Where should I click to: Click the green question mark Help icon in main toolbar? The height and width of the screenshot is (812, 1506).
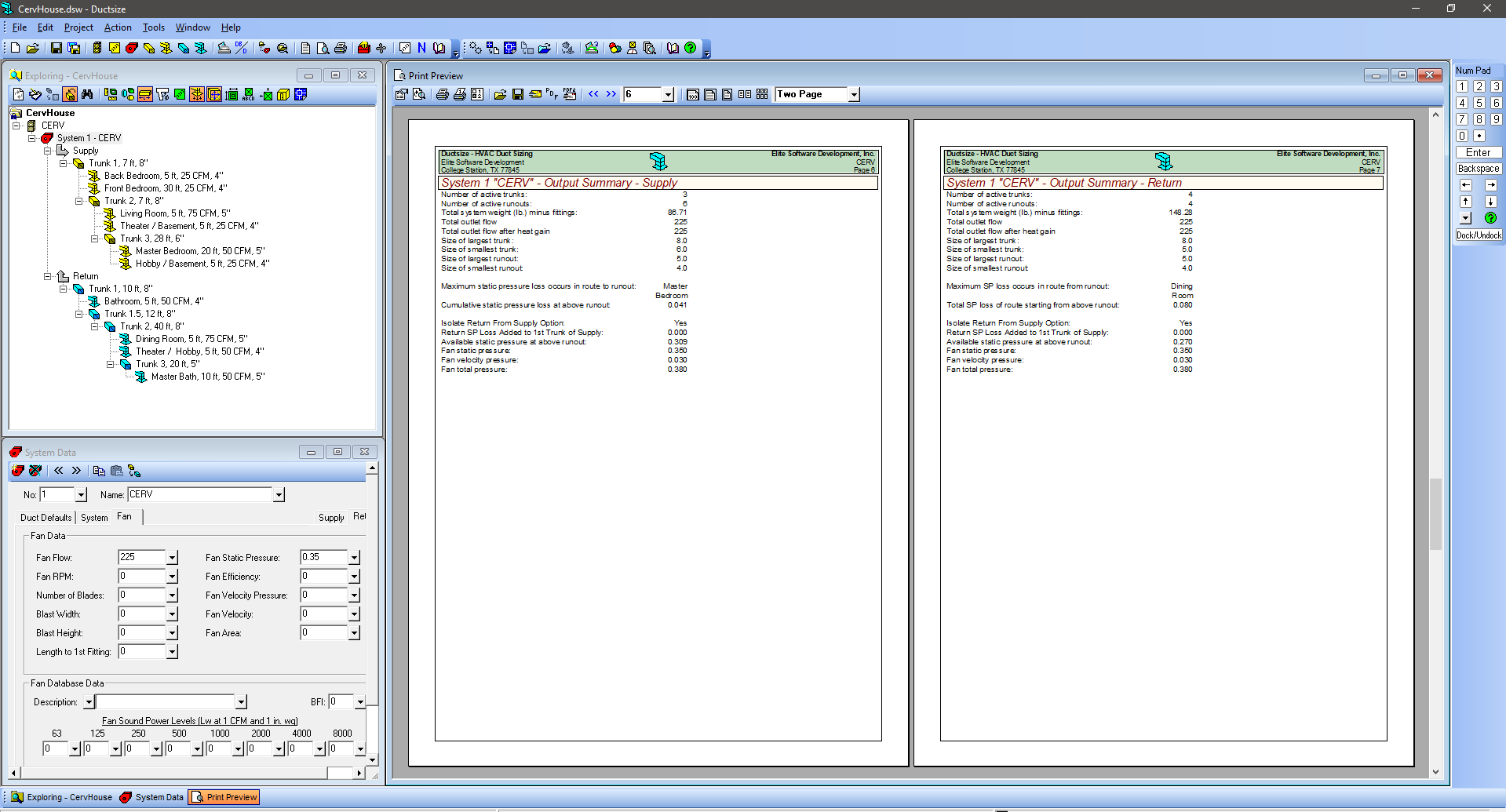691,48
